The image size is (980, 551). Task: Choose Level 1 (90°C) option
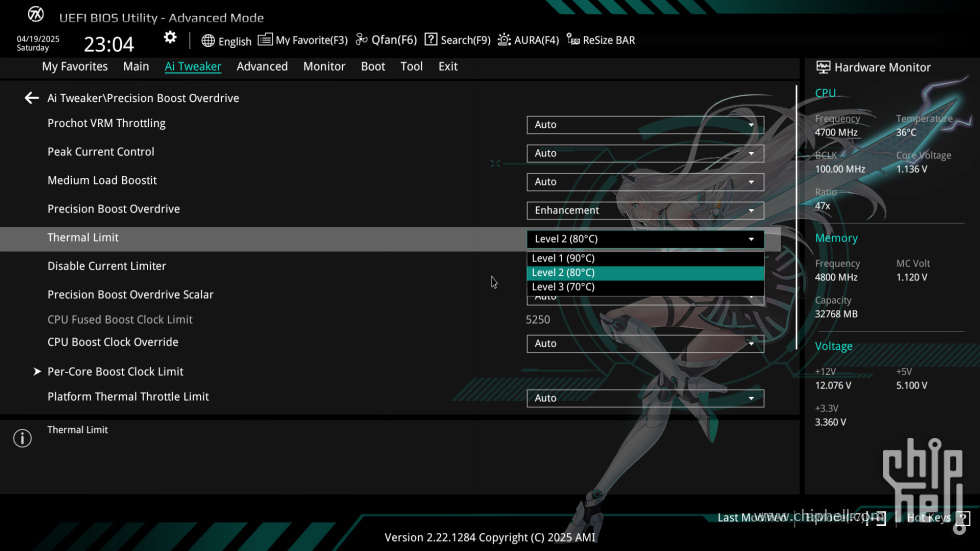(x=645, y=258)
